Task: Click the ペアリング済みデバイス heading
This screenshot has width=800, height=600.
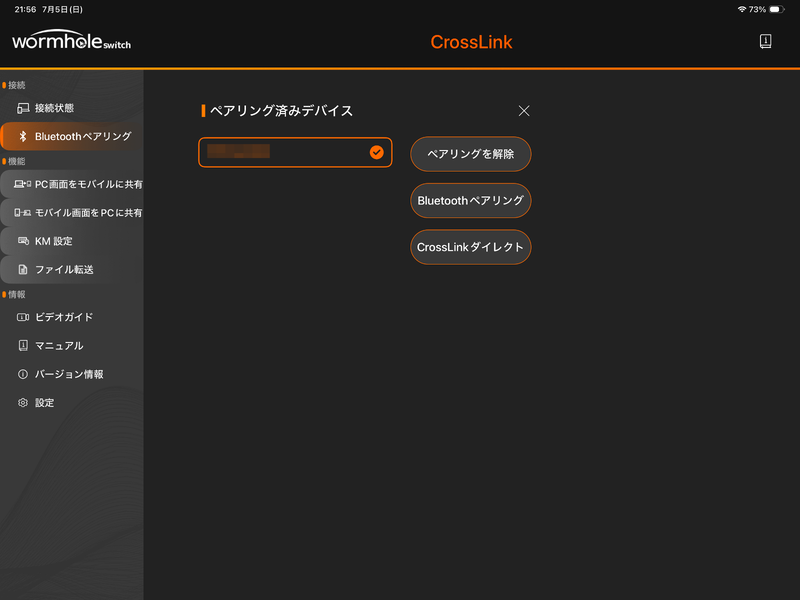Action: (x=281, y=111)
